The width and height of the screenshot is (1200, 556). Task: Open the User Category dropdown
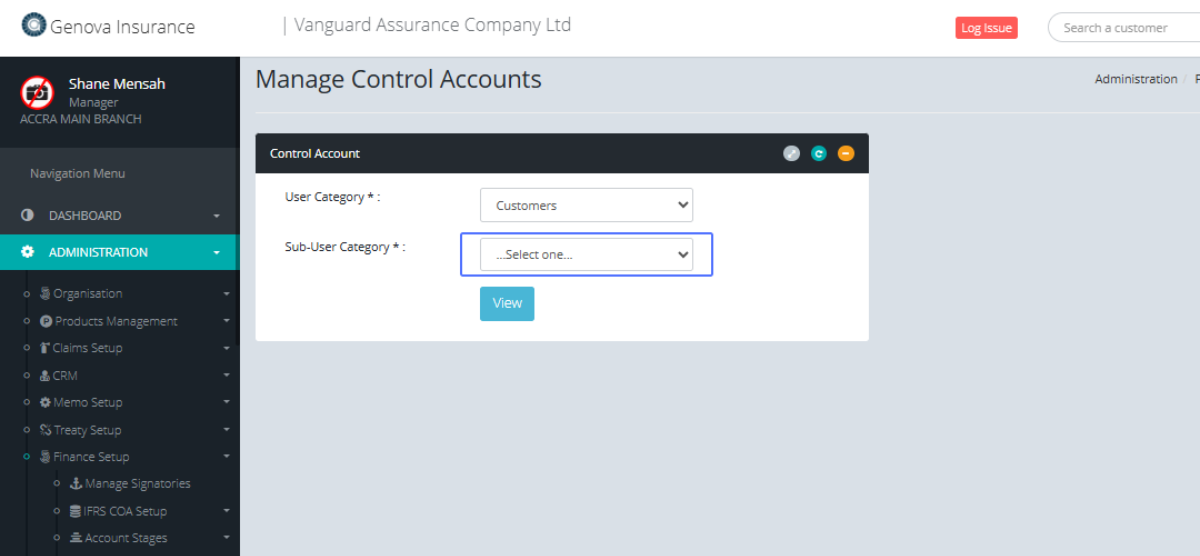click(586, 205)
